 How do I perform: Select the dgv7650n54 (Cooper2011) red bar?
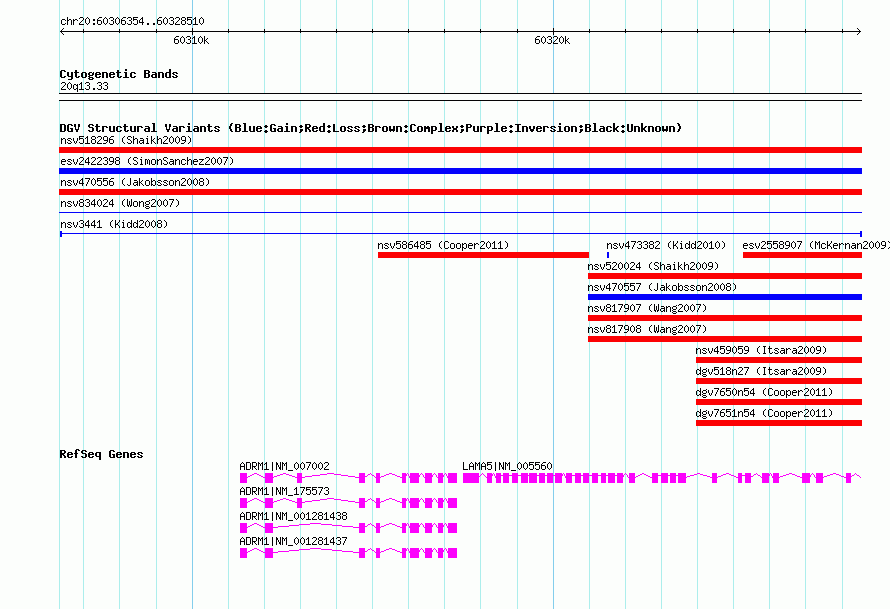coord(779,402)
